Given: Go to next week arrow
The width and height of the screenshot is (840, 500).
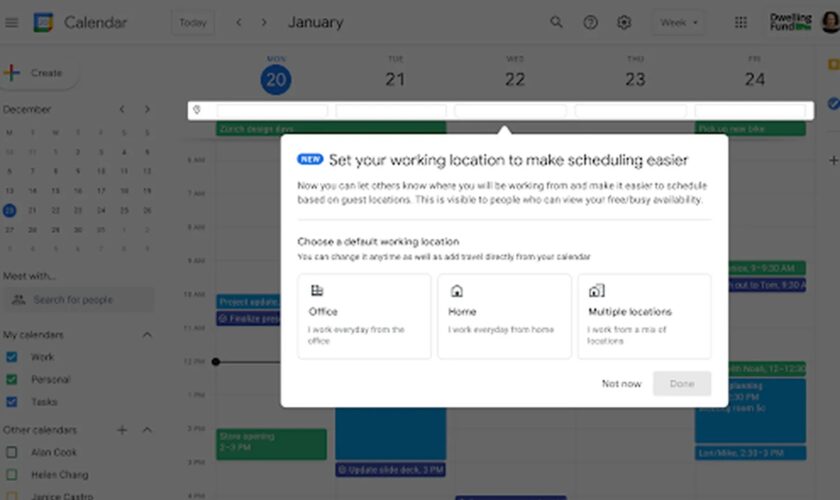Looking at the screenshot, I should [x=264, y=22].
